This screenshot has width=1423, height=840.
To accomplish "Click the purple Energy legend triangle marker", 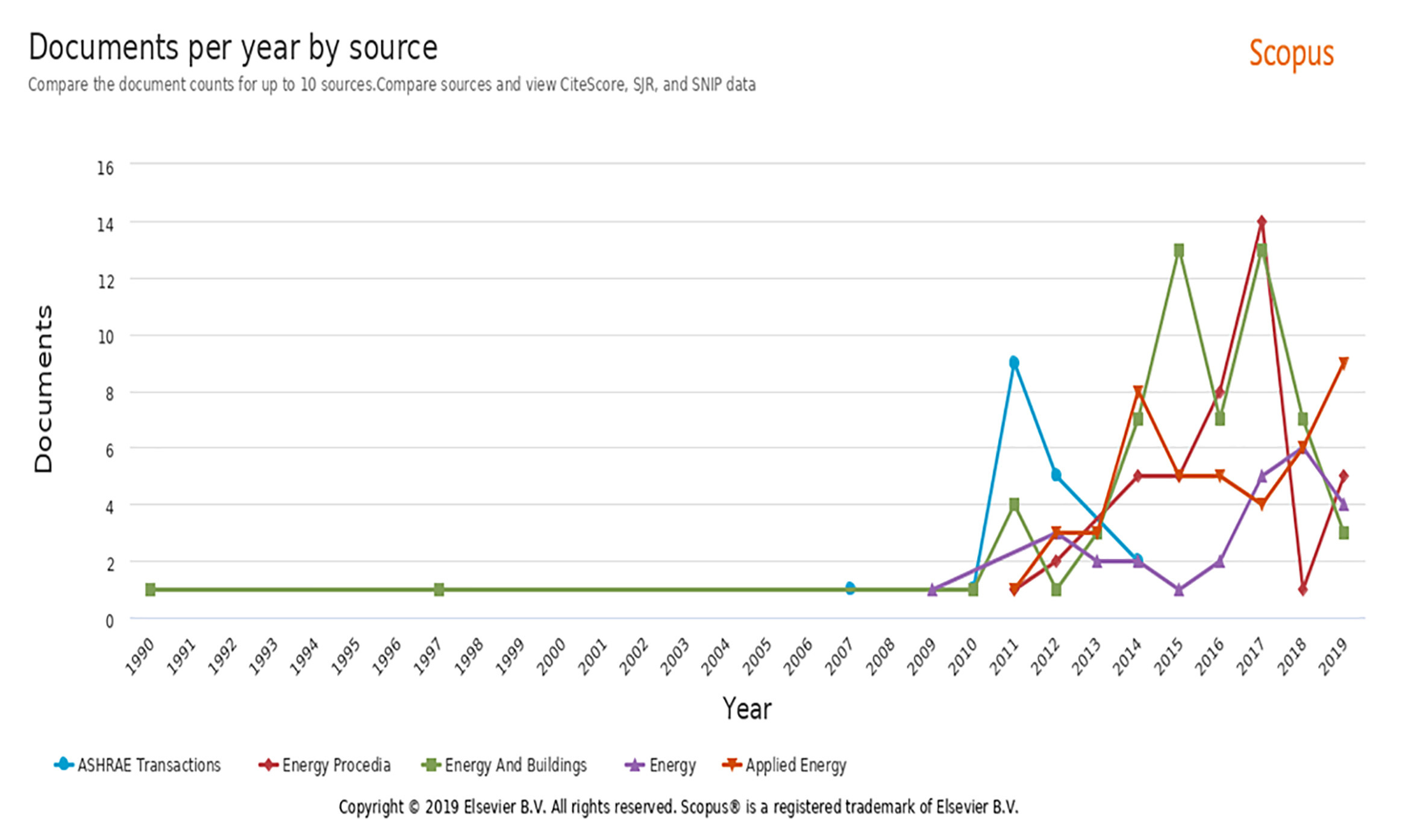I will point(634,765).
